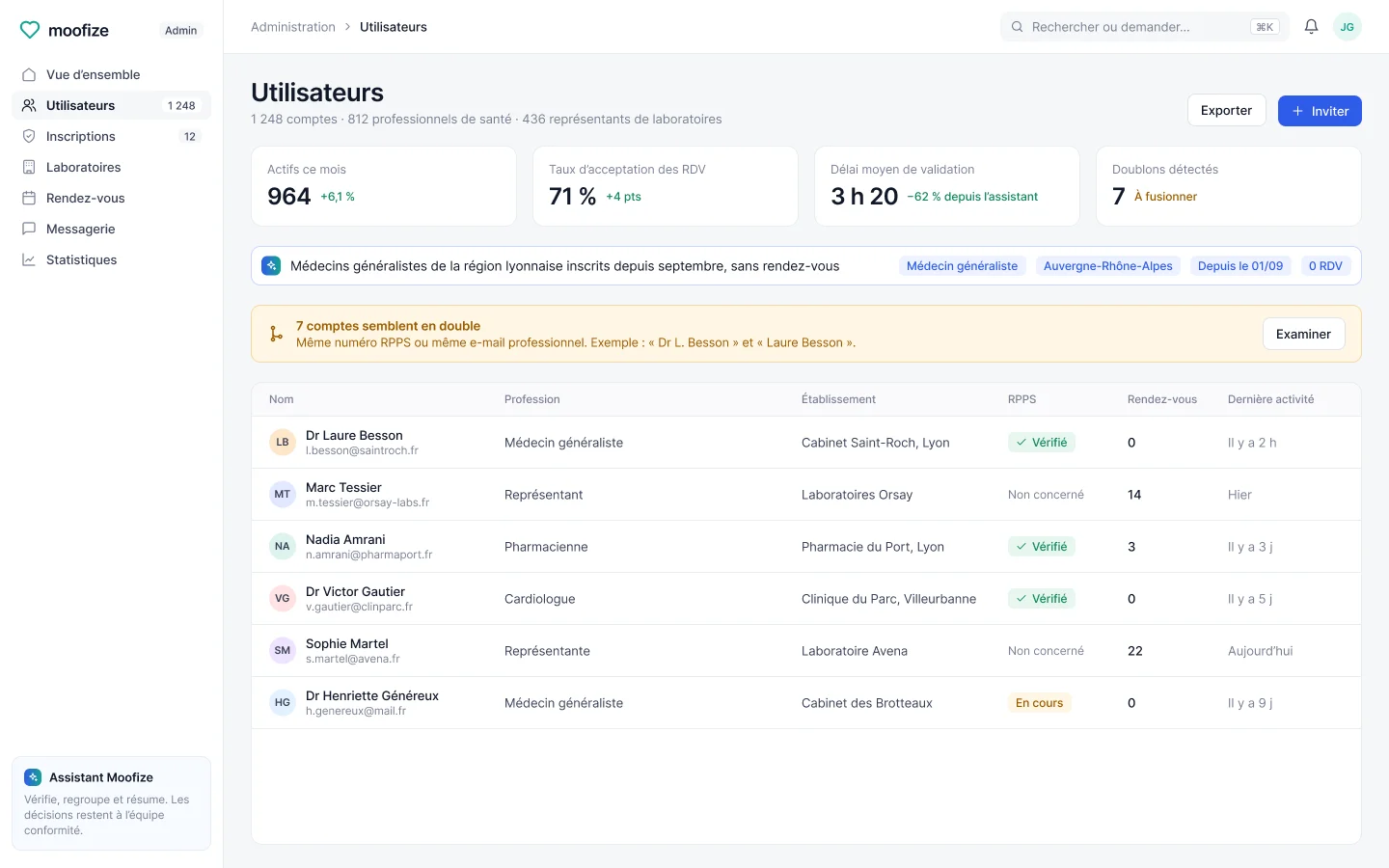Image resolution: width=1389 pixels, height=868 pixels.
Task: Click the Statistiques chart icon
Action: tap(29, 259)
